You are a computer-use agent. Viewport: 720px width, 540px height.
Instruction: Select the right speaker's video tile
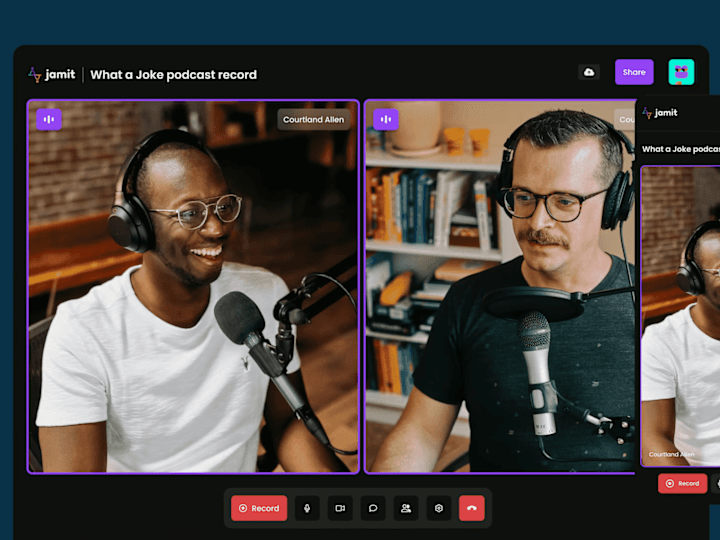pos(500,287)
